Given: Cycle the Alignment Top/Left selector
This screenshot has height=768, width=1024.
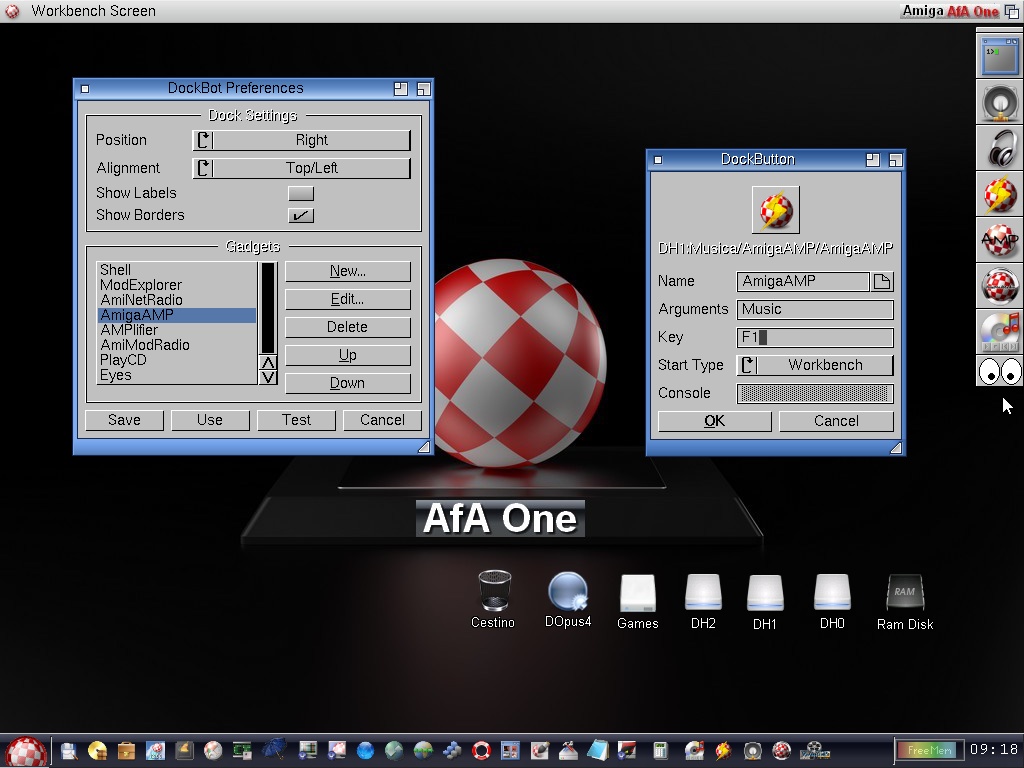Looking at the screenshot, I should click(301, 168).
